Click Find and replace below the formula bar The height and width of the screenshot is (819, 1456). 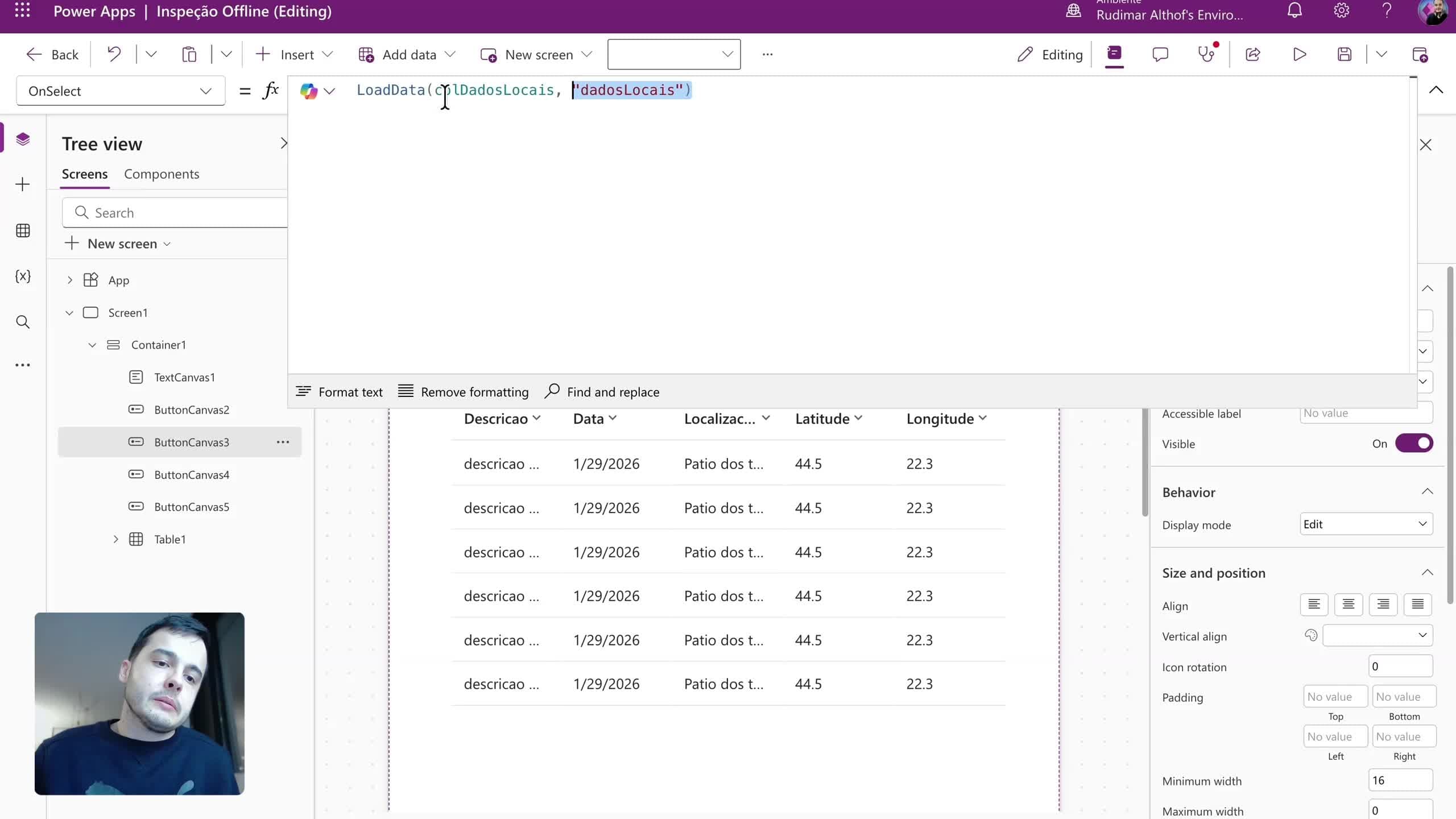click(602, 391)
